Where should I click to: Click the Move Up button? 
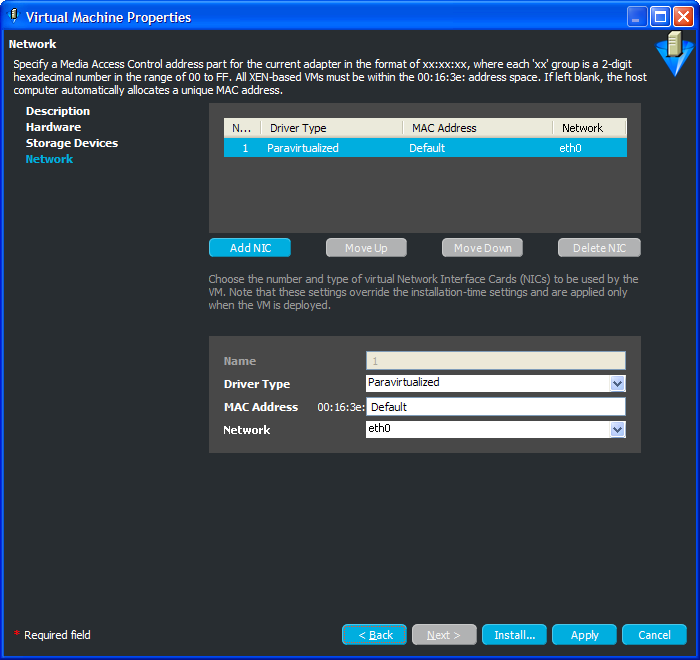tap(366, 248)
